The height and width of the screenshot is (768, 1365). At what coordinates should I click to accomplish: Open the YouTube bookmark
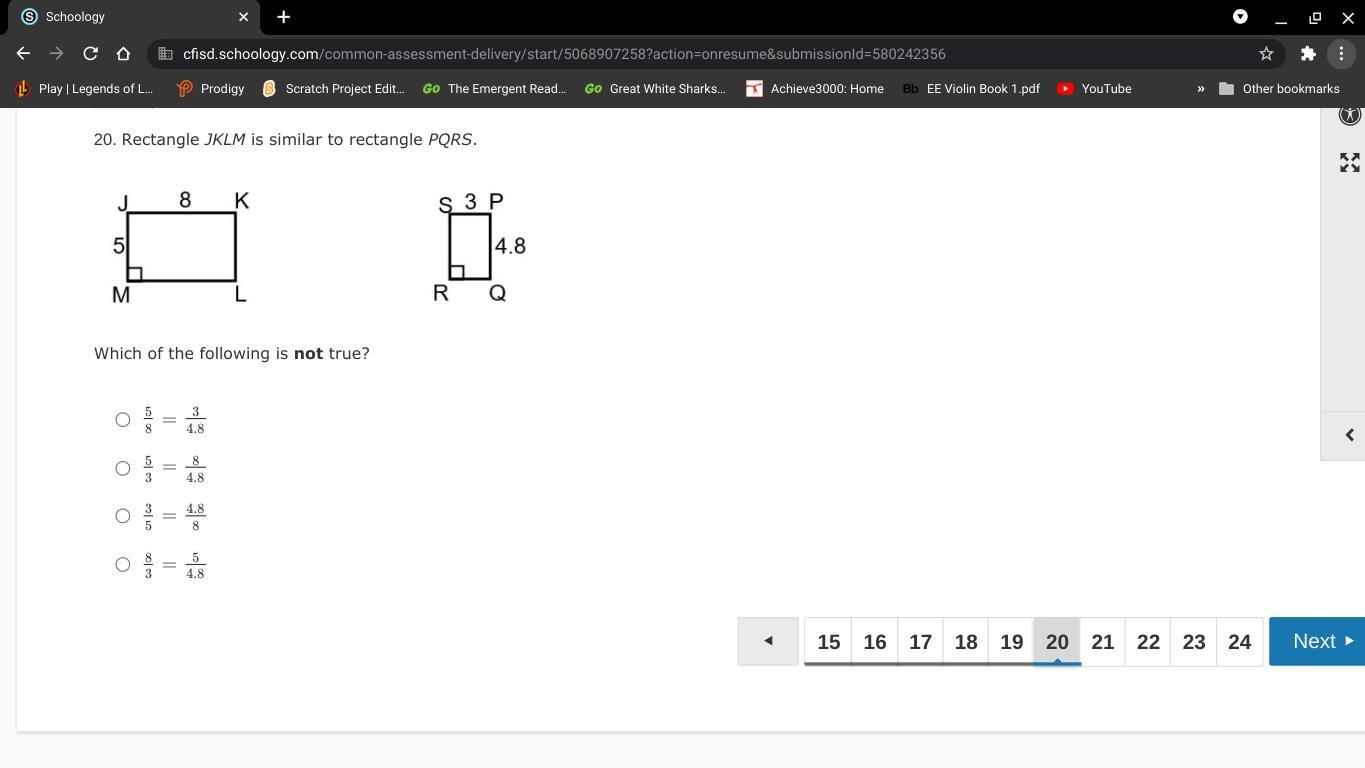tap(1095, 89)
